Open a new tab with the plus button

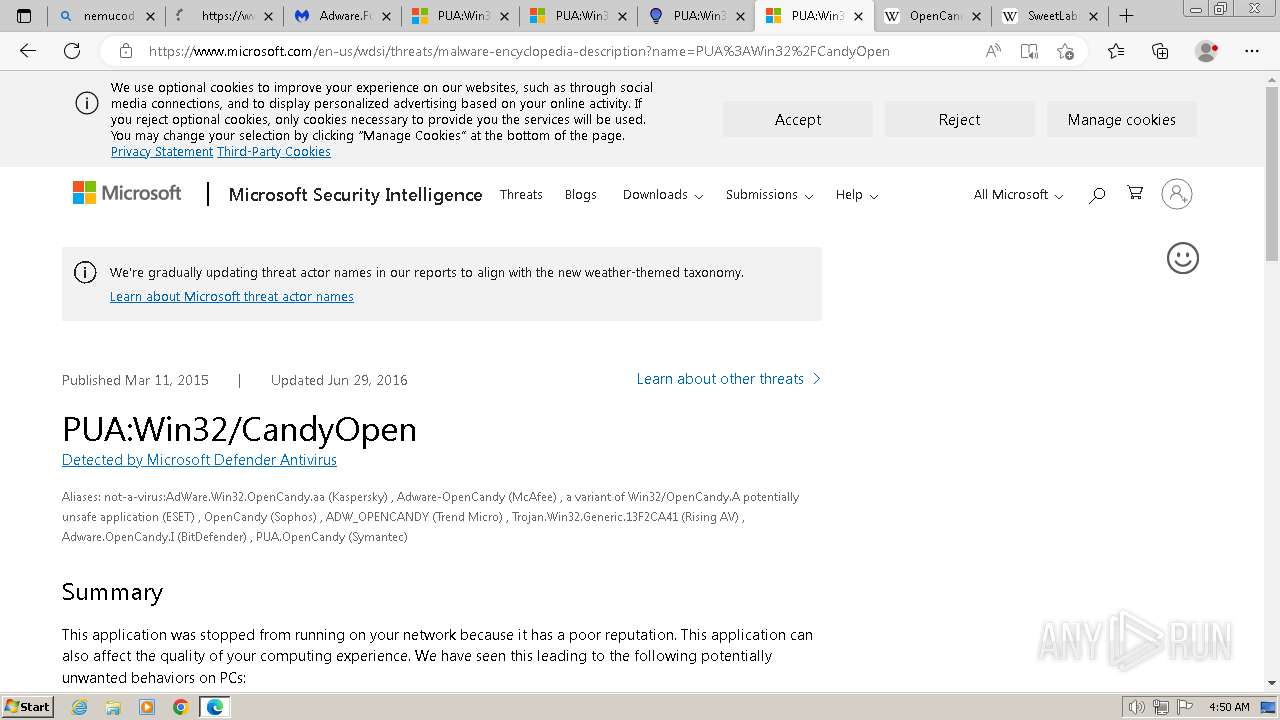[1126, 16]
